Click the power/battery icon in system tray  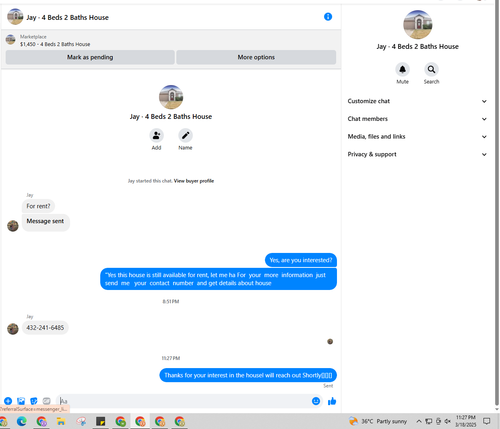(438, 421)
